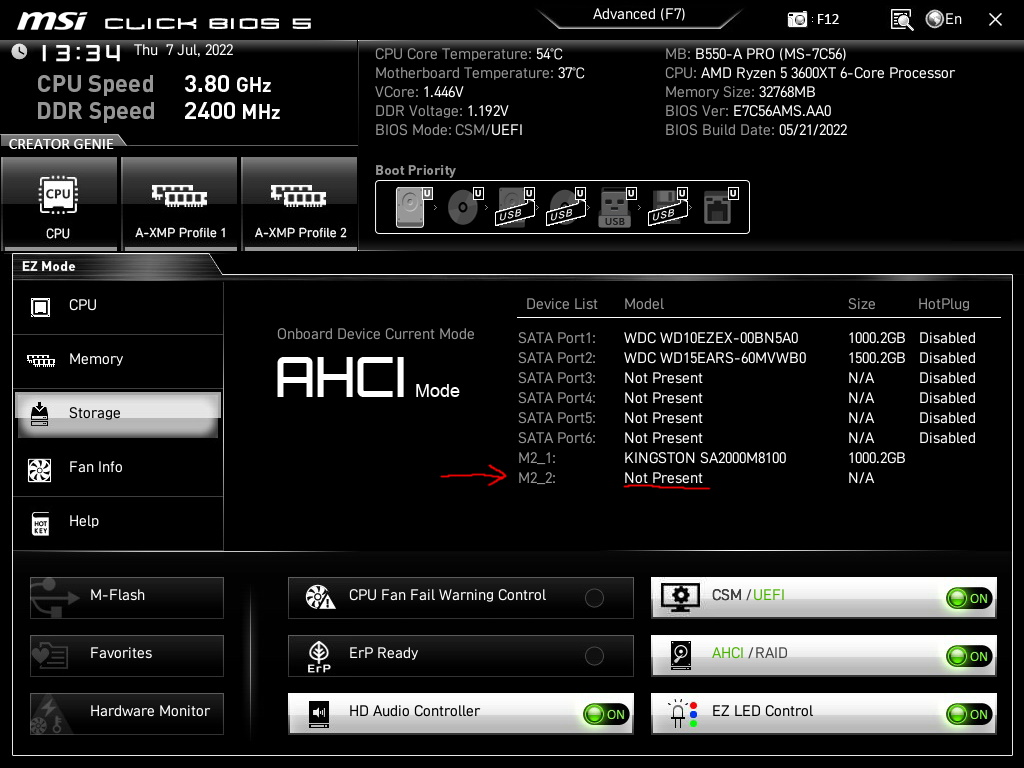Click the Thu 7 Jul, 2022 date
The image size is (1024, 768).
tap(184, 50)
